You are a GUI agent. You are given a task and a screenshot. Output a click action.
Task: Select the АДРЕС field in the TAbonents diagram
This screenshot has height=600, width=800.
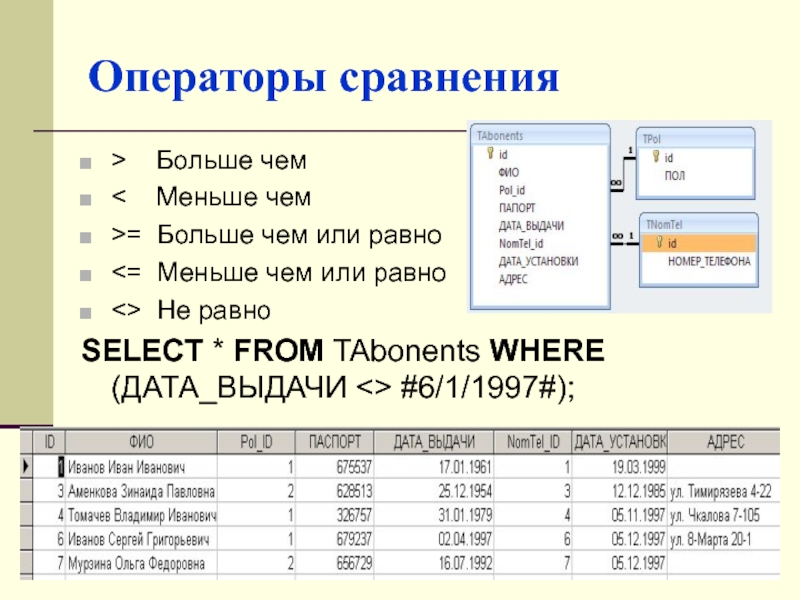click(513, 279)
